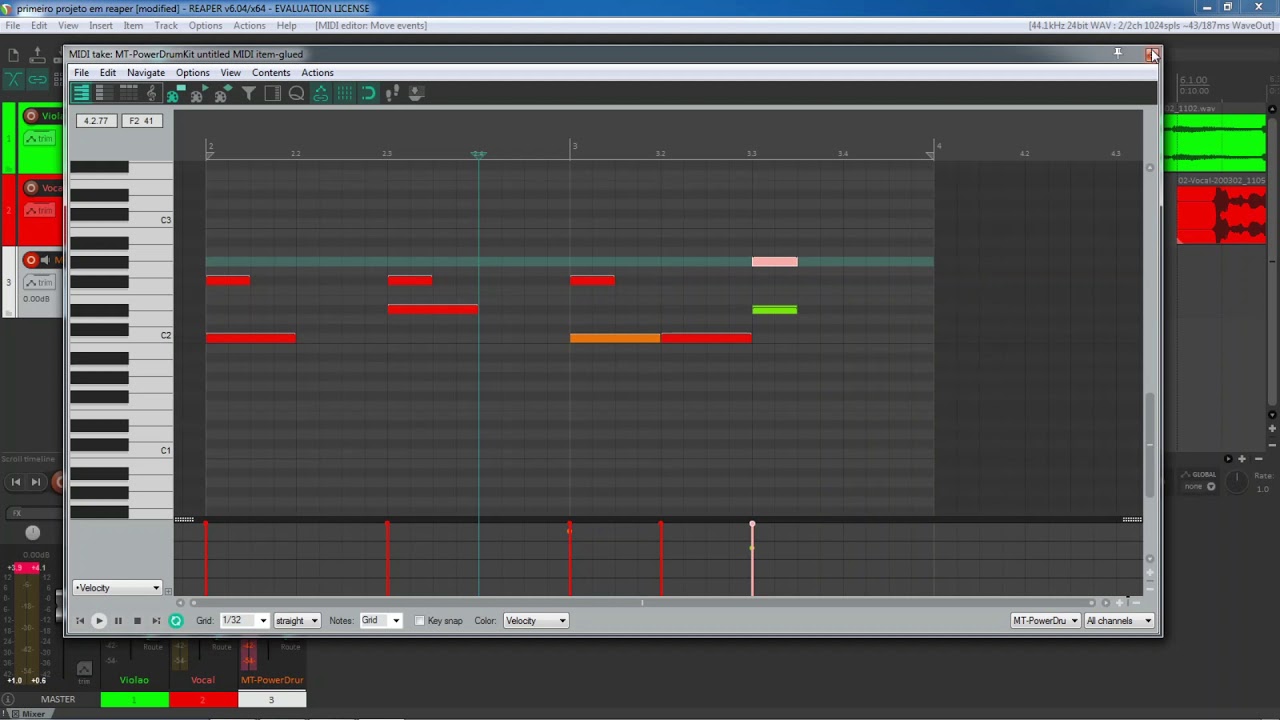1280x720 pixels.
Task: Click the note readout F2 41
Action: pos(141,121)
